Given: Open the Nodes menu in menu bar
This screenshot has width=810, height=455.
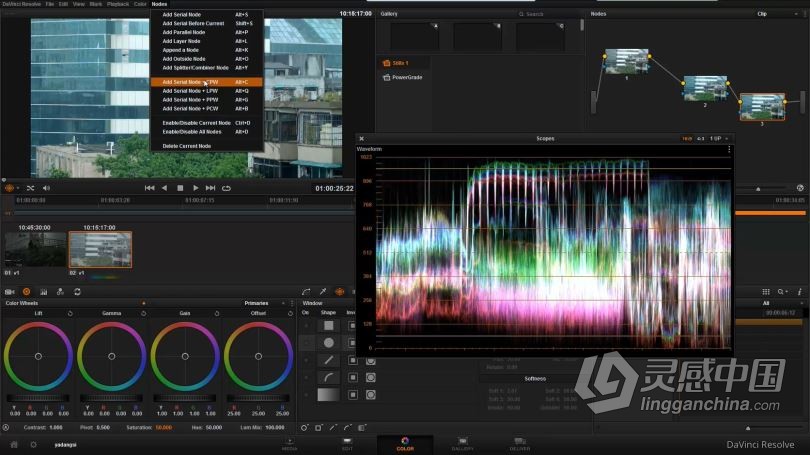Looking at the screenshot, I should point(159,4).
